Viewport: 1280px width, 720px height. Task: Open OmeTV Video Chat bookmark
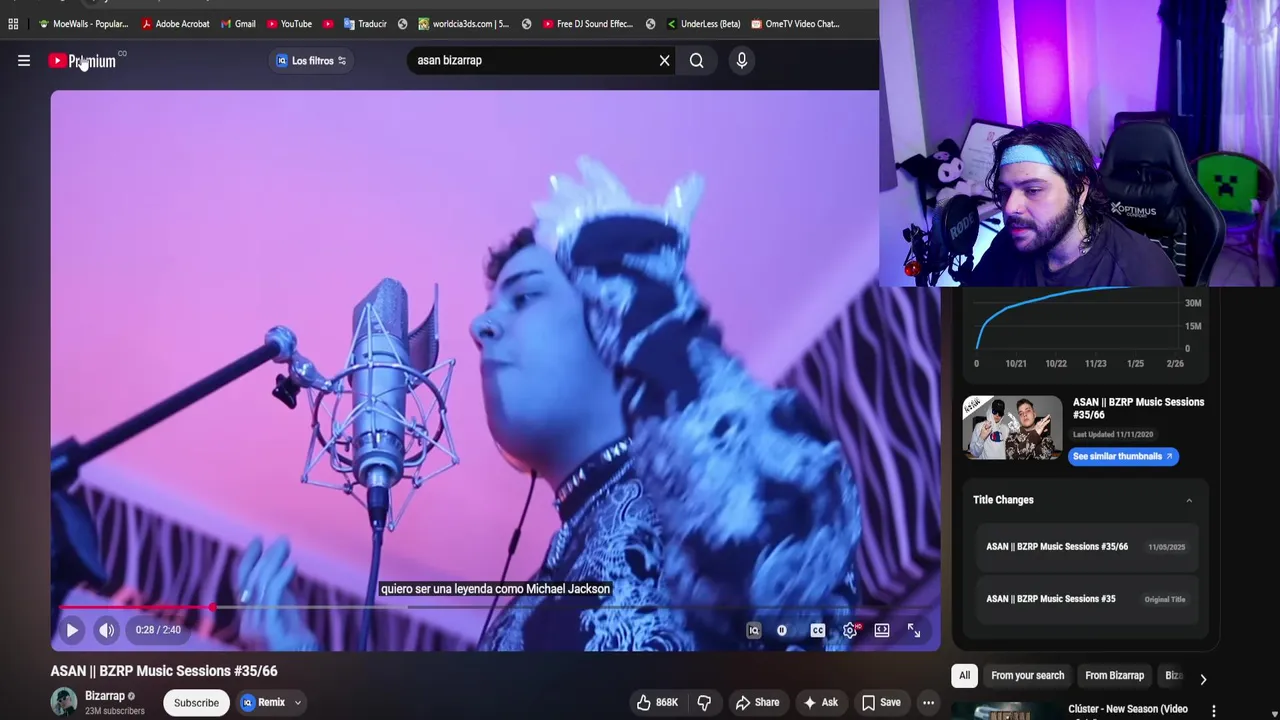796,24
